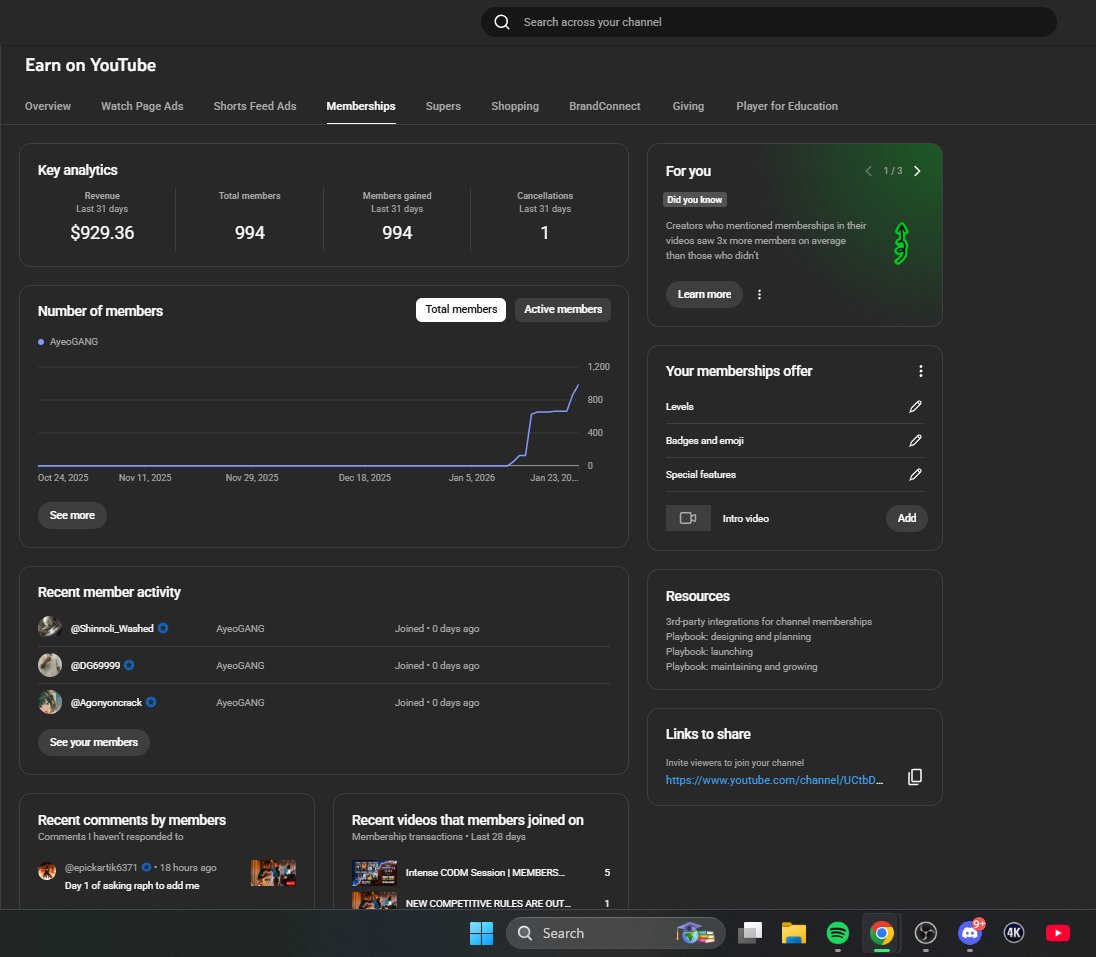
Task: Click the Revenue $929.36 value
Action: 102,233
